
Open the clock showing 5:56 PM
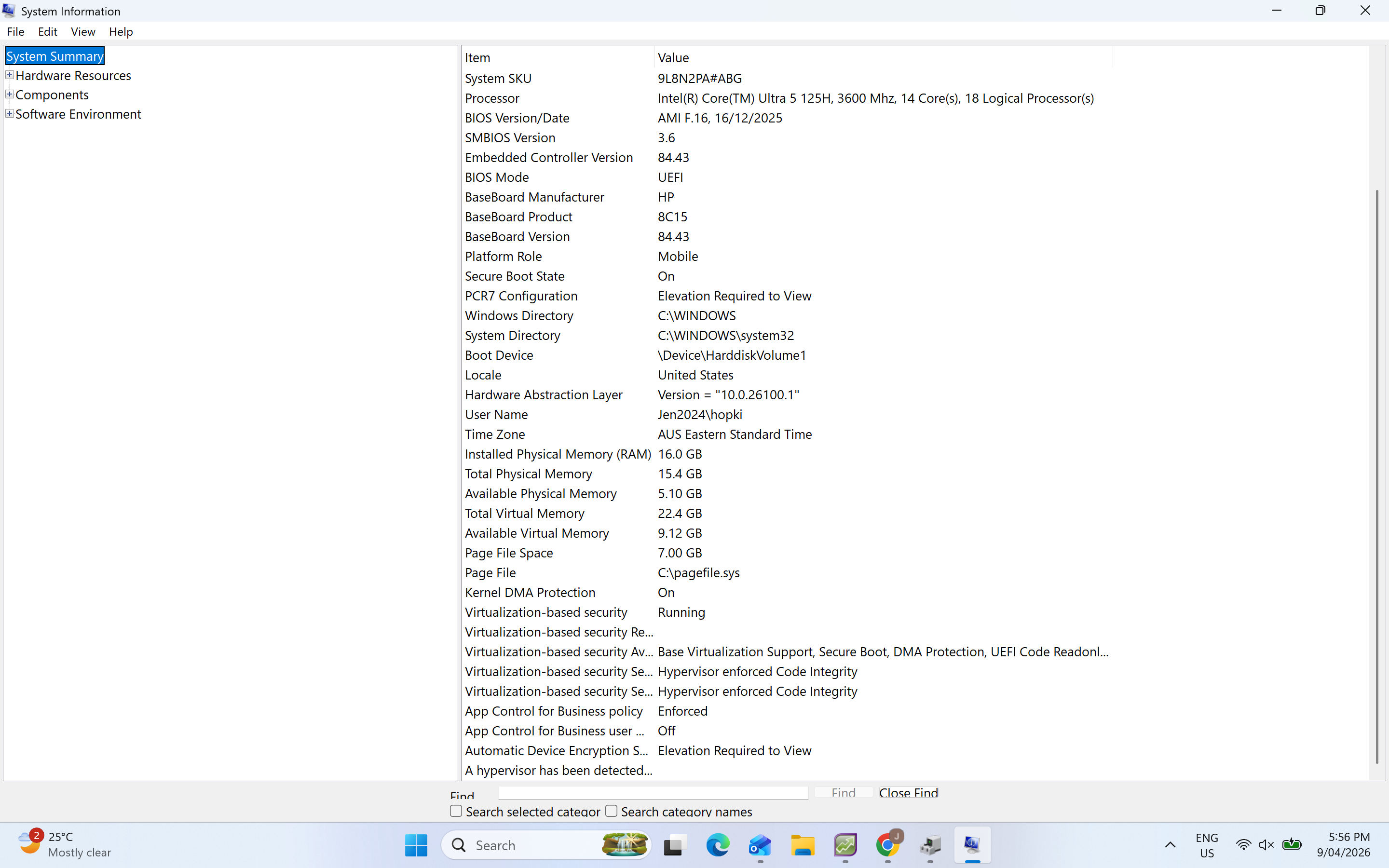pyautogui.click(x=1343, y=844)
